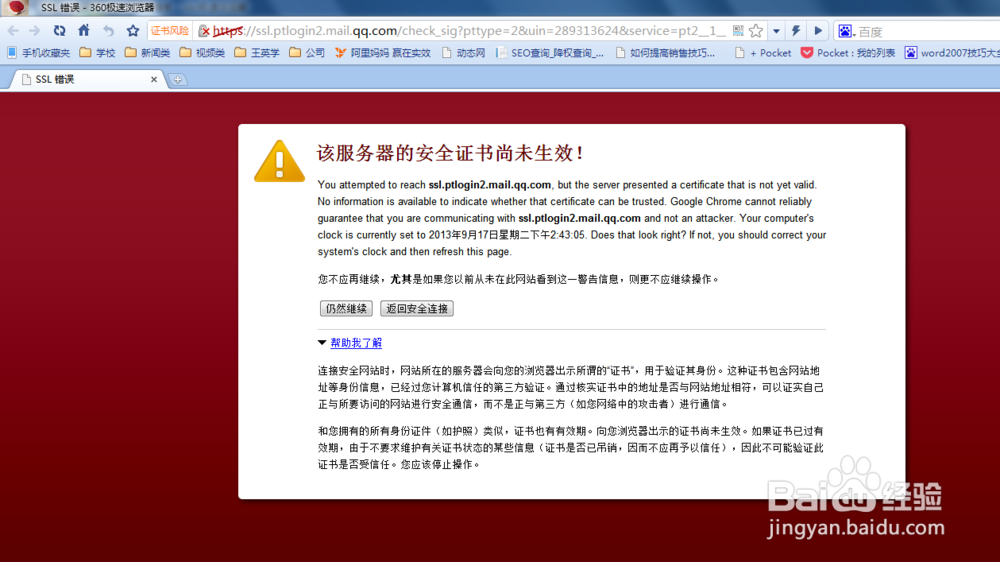Viewport: 1000px width, 562px height.
Task: Click the heading 该服务器的安全证书尚未生效！
Action: [450, 153]
